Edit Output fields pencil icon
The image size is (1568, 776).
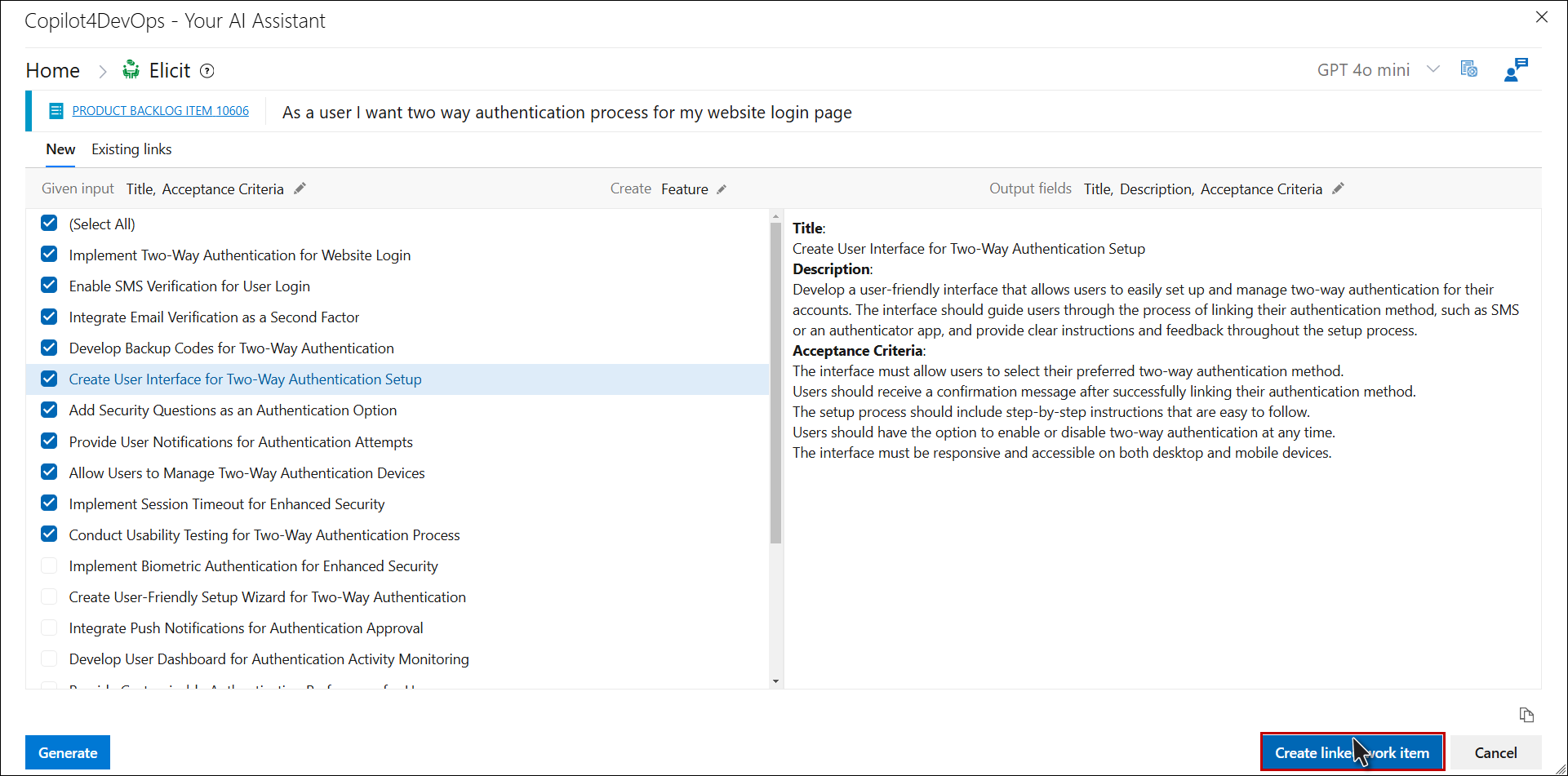(1338, 188)
